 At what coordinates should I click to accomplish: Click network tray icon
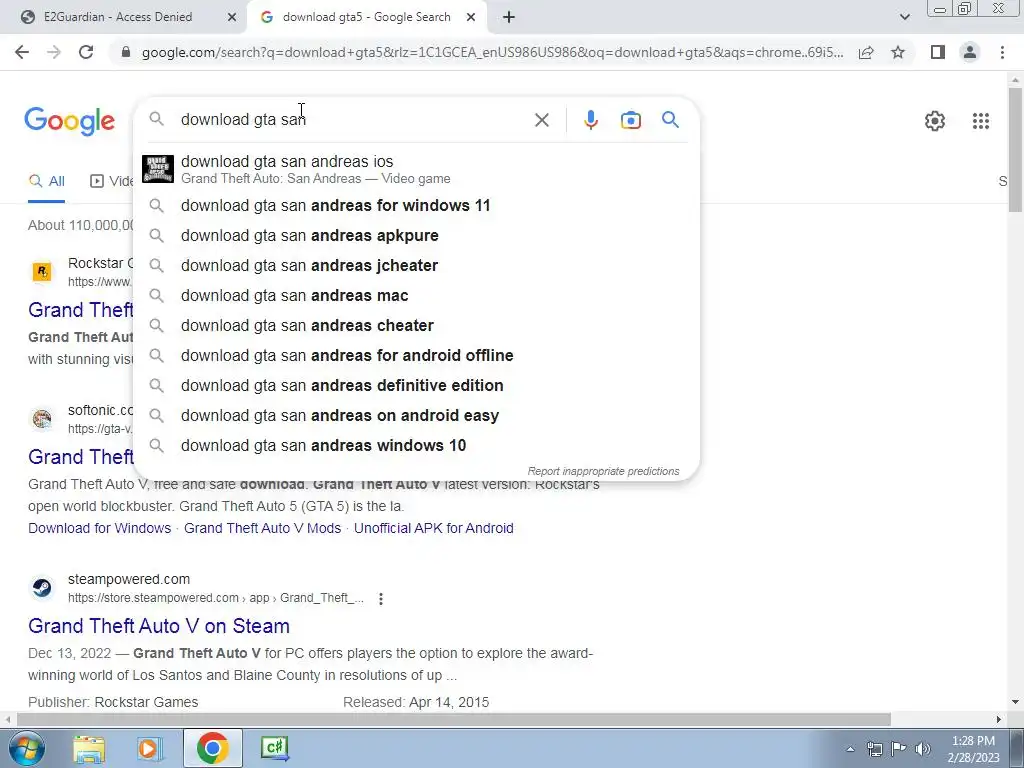click(874, 749)
